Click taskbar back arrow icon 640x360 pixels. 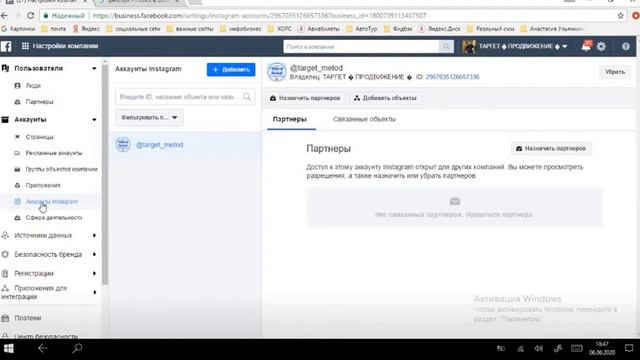coord(42,348)
